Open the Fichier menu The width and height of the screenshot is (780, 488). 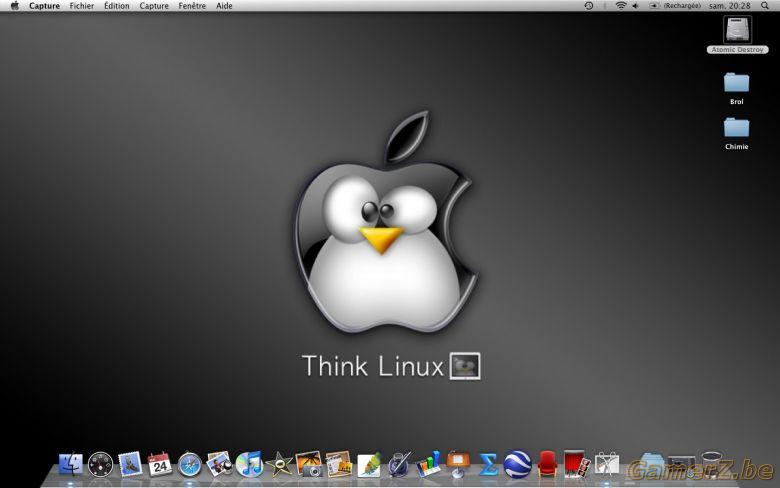82,6
